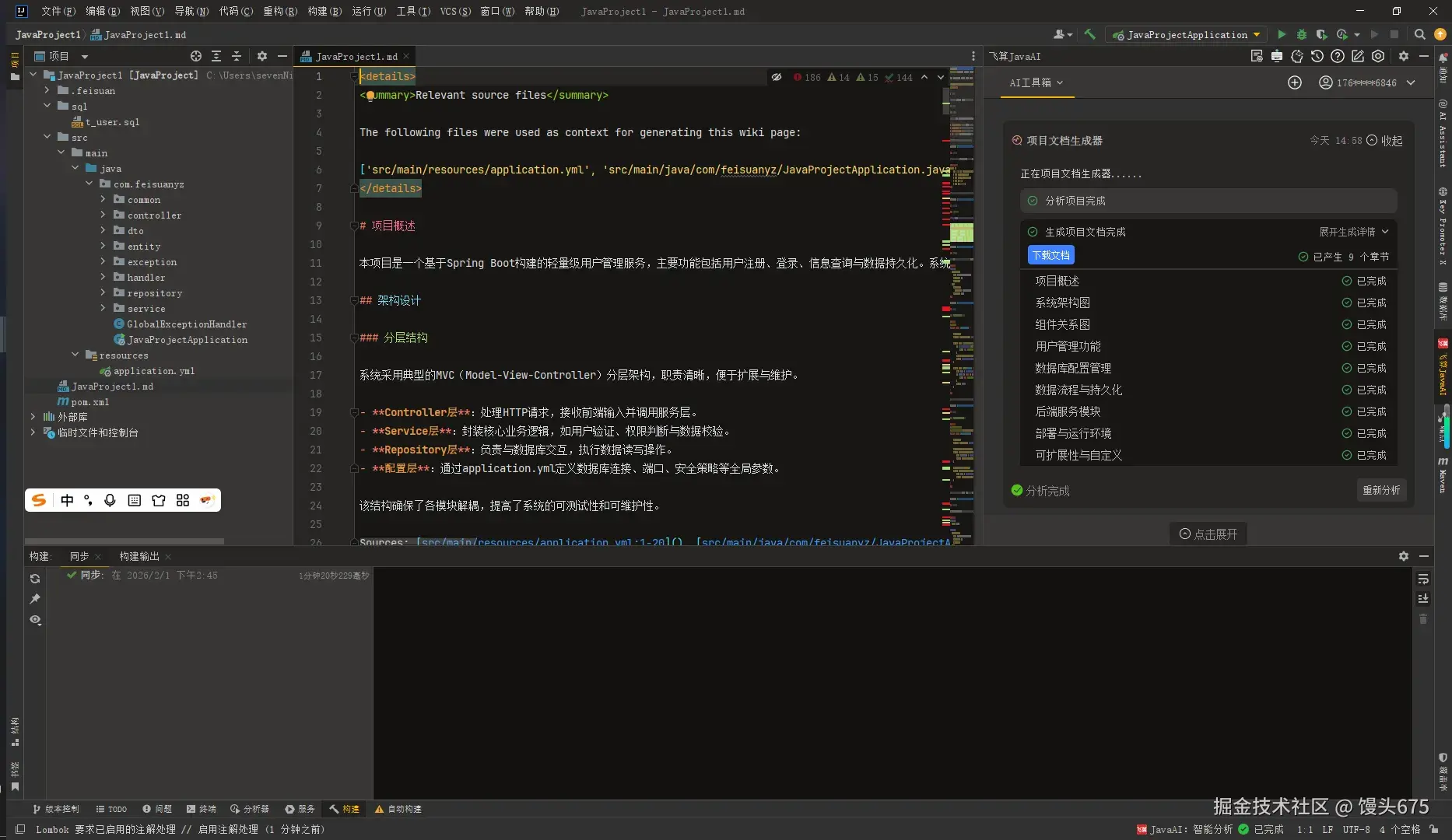1452x840 pixels.
Task: Open chat history clock icon in 飞算JavaAI panel
Action: pos(1317,56)
